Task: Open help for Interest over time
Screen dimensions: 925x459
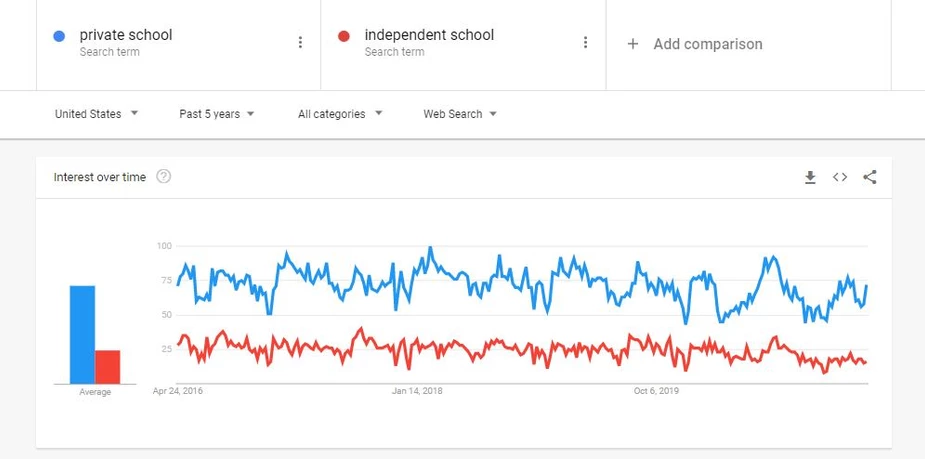Action: pos(163,176)
